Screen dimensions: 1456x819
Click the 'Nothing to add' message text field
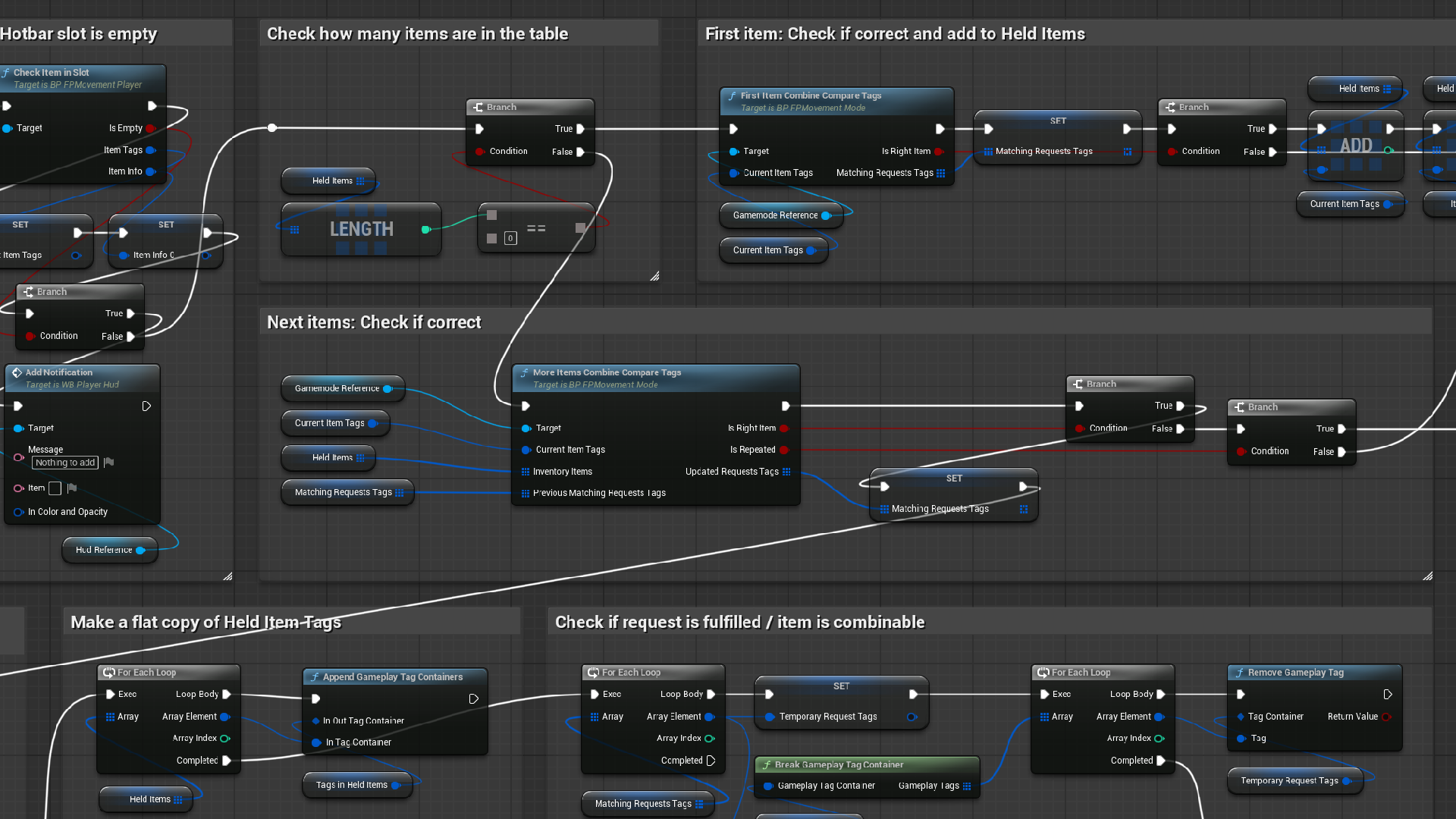point(64,463)
